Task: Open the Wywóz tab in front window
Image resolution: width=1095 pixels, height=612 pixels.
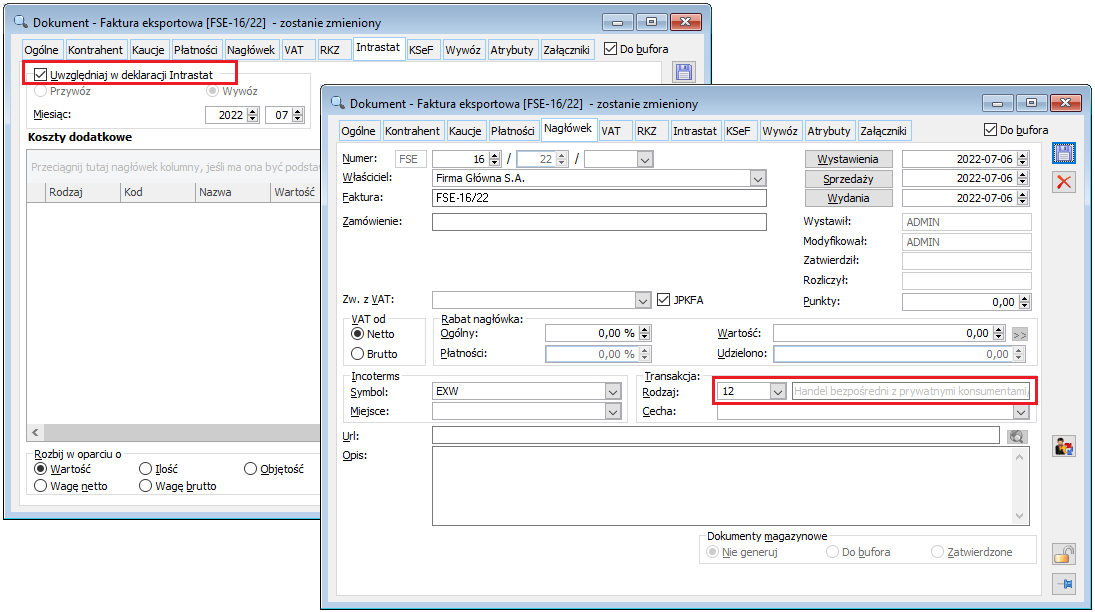Action: pyautogui.click(x=780, y=131)
